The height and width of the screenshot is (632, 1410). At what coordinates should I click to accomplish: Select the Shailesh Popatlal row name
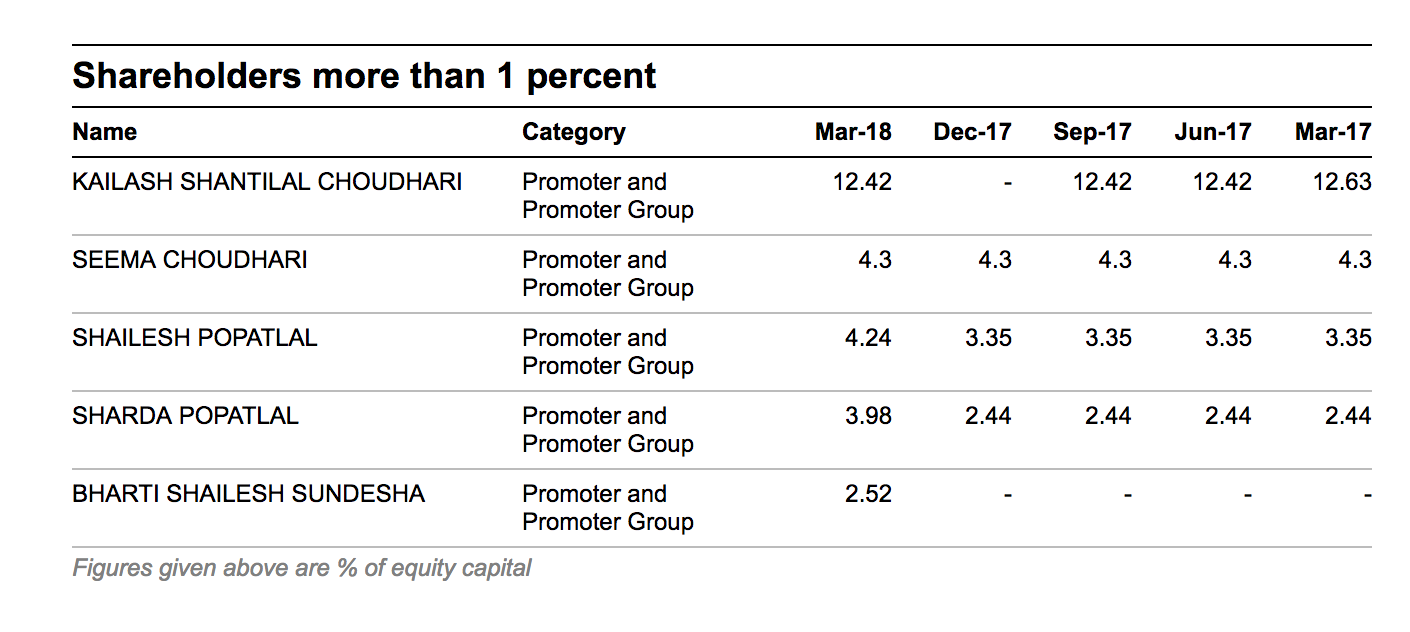coord(195,338)
